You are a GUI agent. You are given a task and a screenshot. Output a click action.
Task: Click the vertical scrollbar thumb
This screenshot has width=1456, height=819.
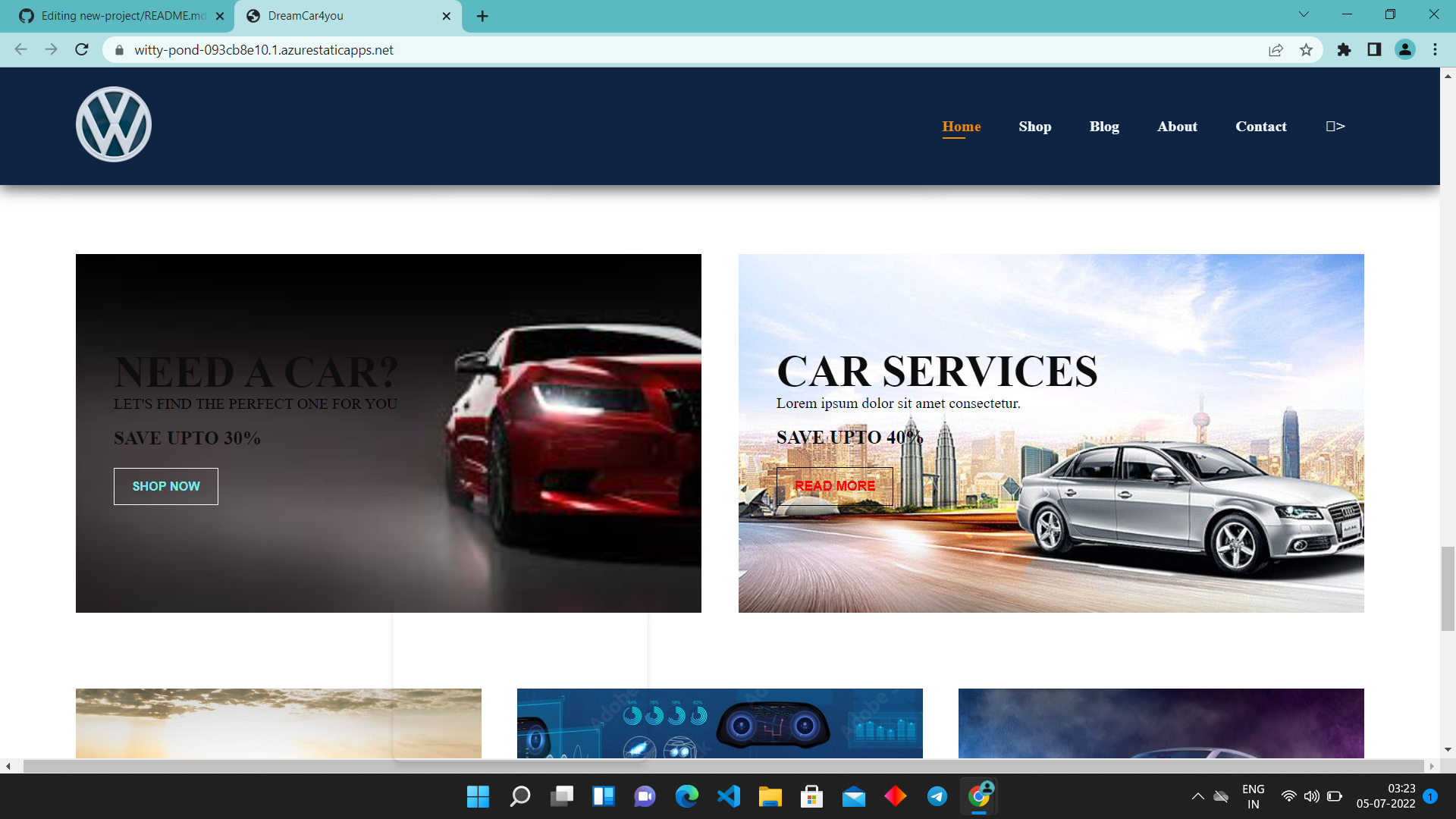[1448, 588]
